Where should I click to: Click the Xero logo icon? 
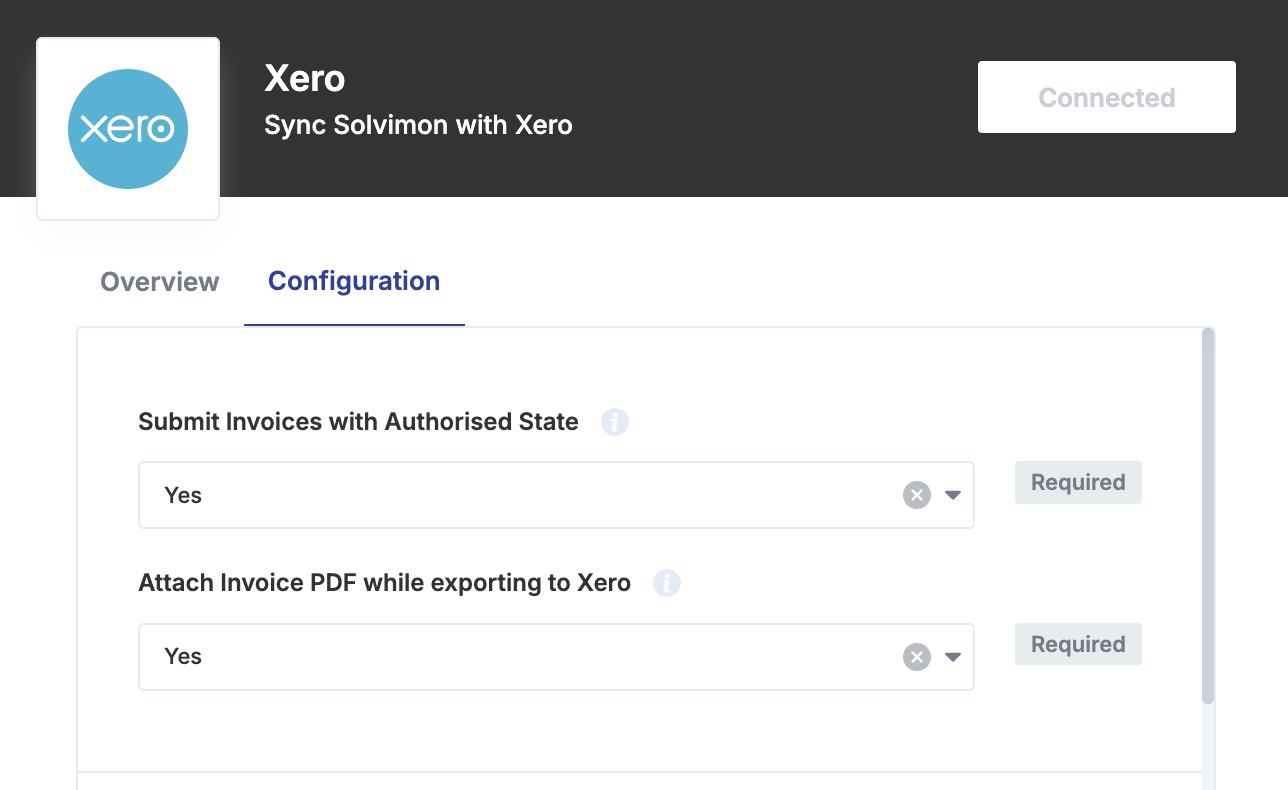pyautogui.click(x=128, y=129)
